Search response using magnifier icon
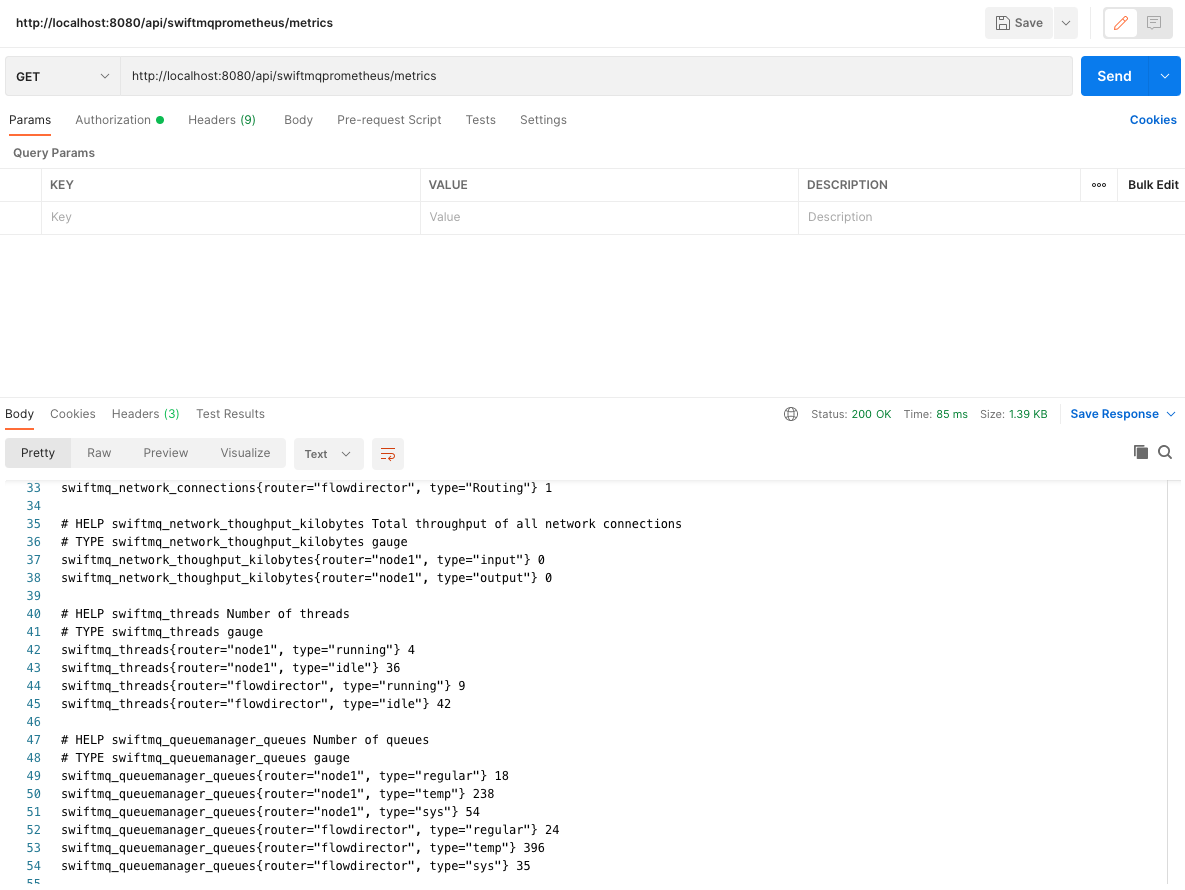The height and width of the screenshot is (890, 1185). click(1165, 452)
